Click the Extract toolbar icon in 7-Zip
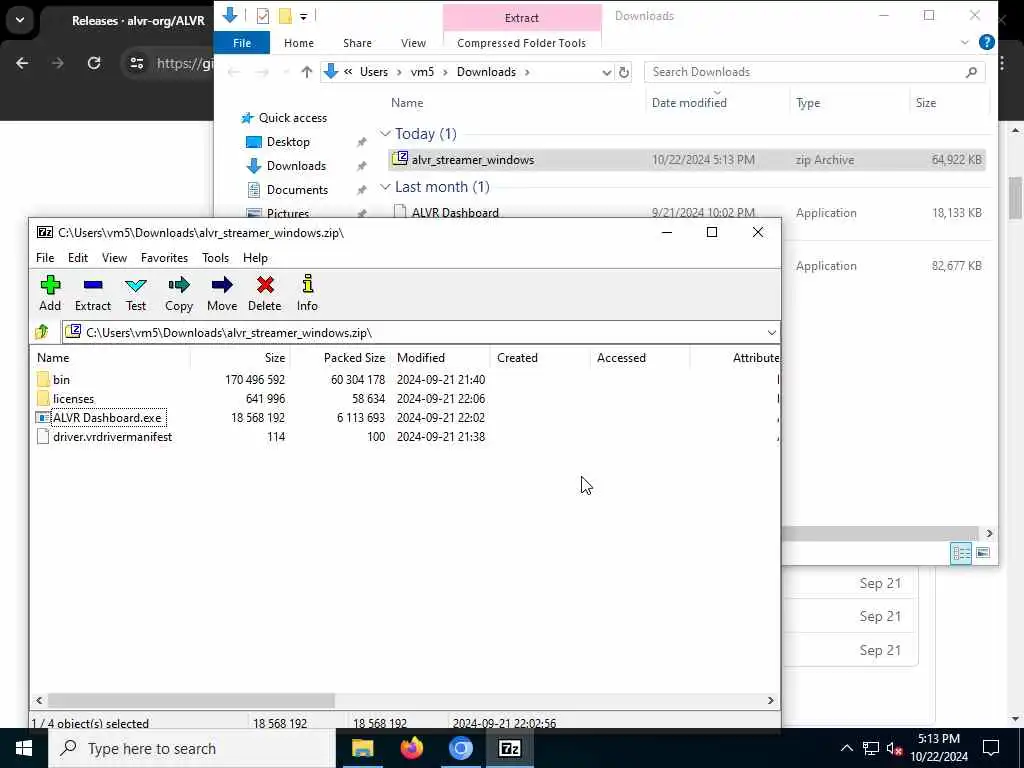Screen dimensions: 1024x768 [x=93, y=293]
